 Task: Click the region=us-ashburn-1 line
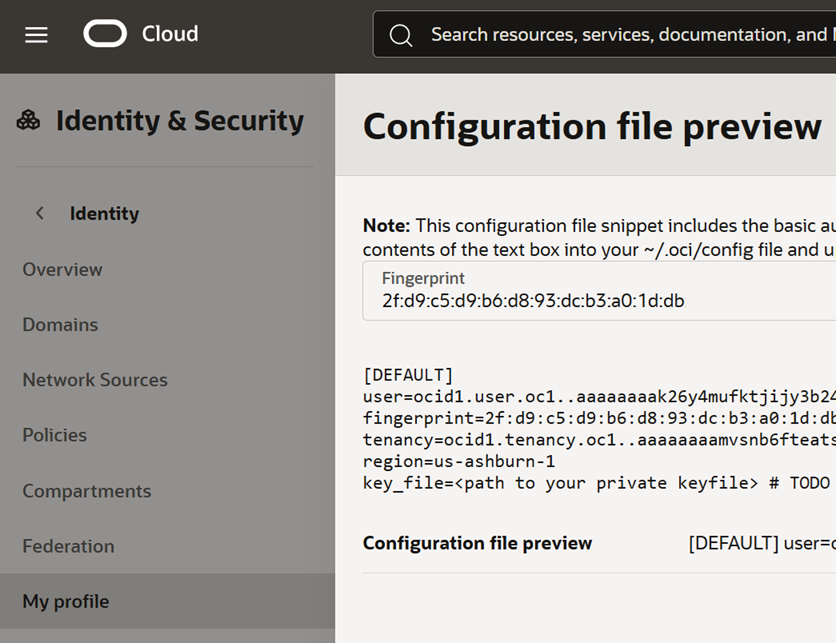tap(459, 461)
